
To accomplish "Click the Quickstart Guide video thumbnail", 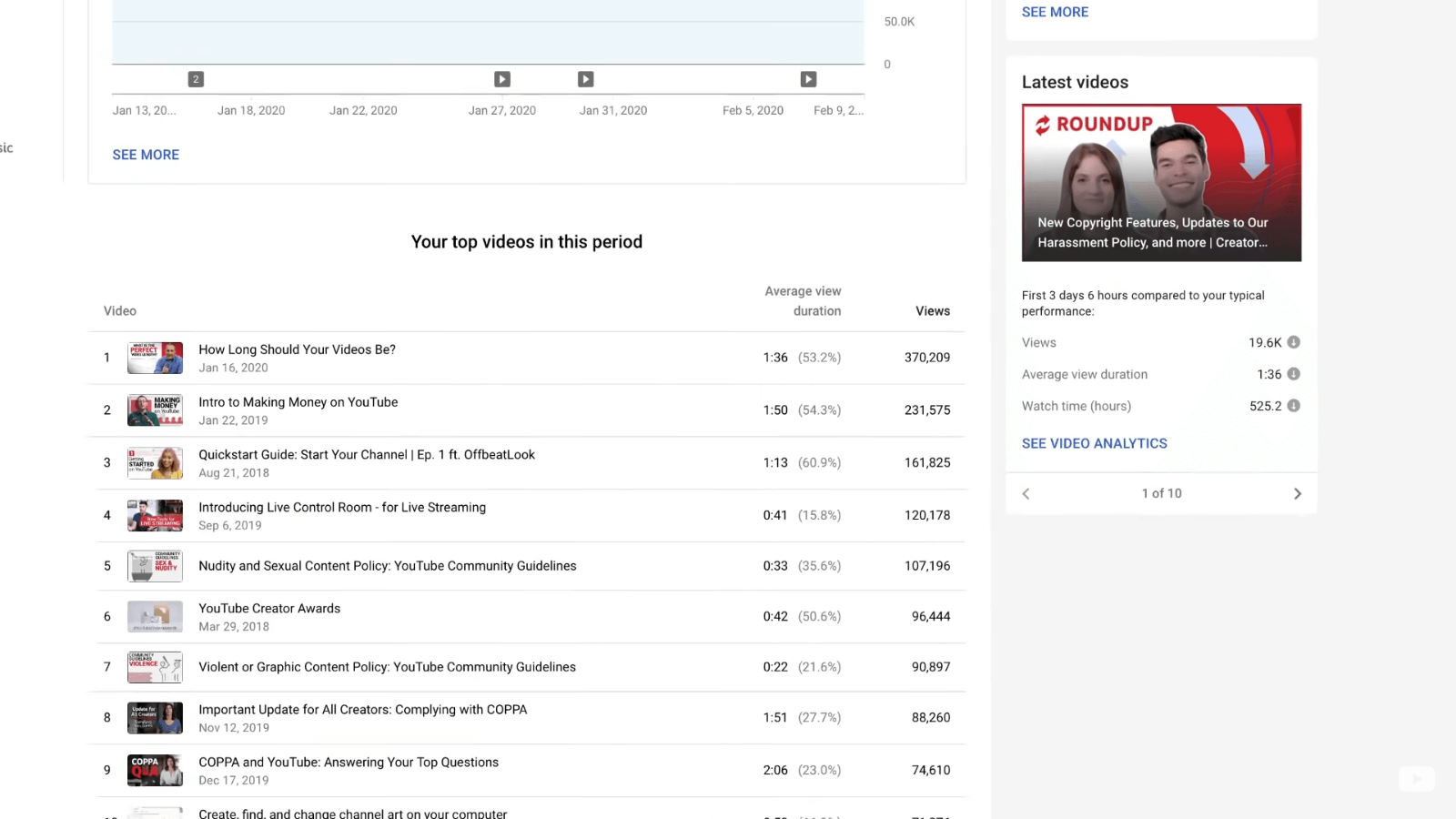I will coord(155,462).
